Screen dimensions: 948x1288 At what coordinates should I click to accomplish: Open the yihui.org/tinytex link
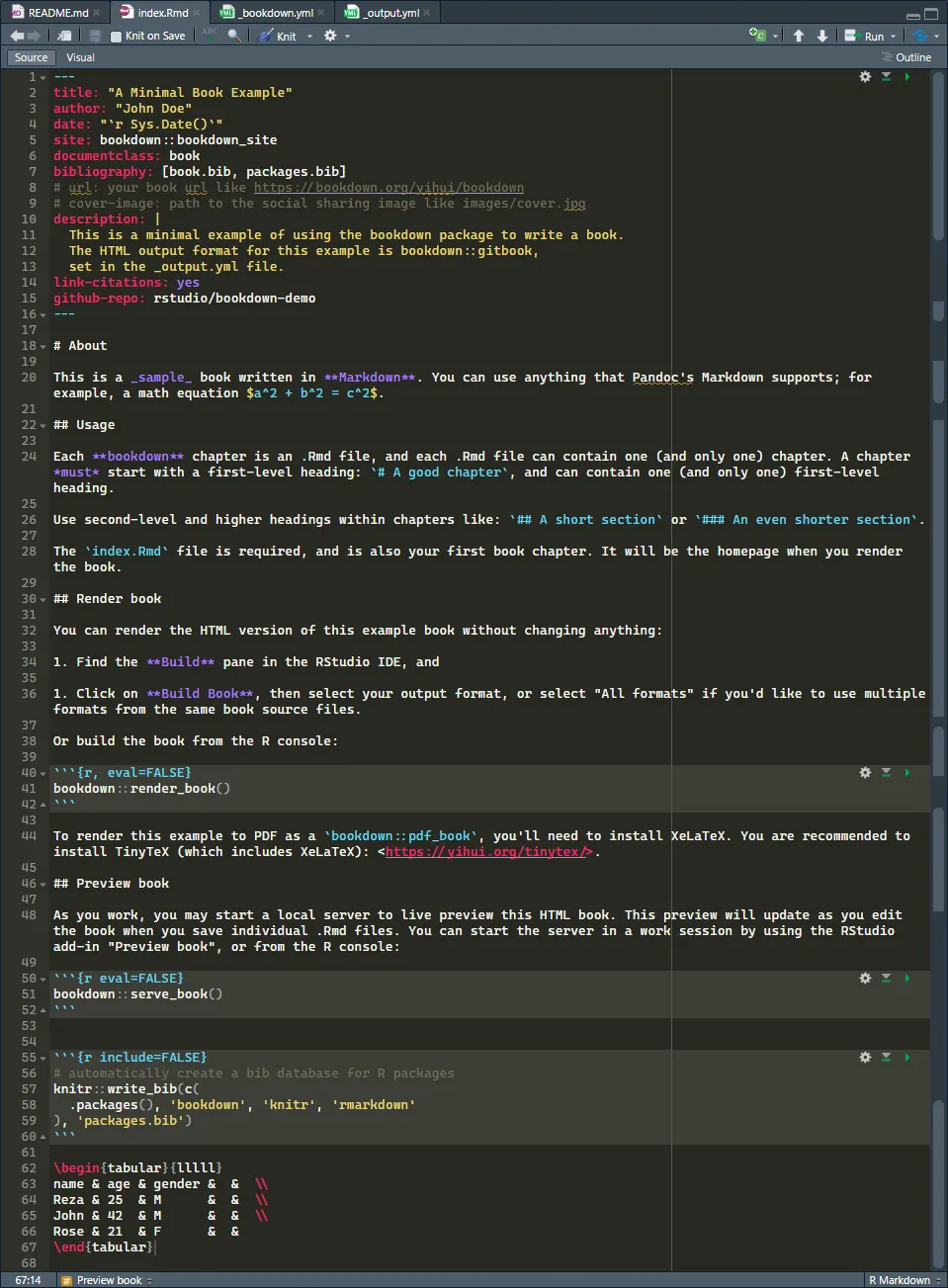[x=488, y=851]
